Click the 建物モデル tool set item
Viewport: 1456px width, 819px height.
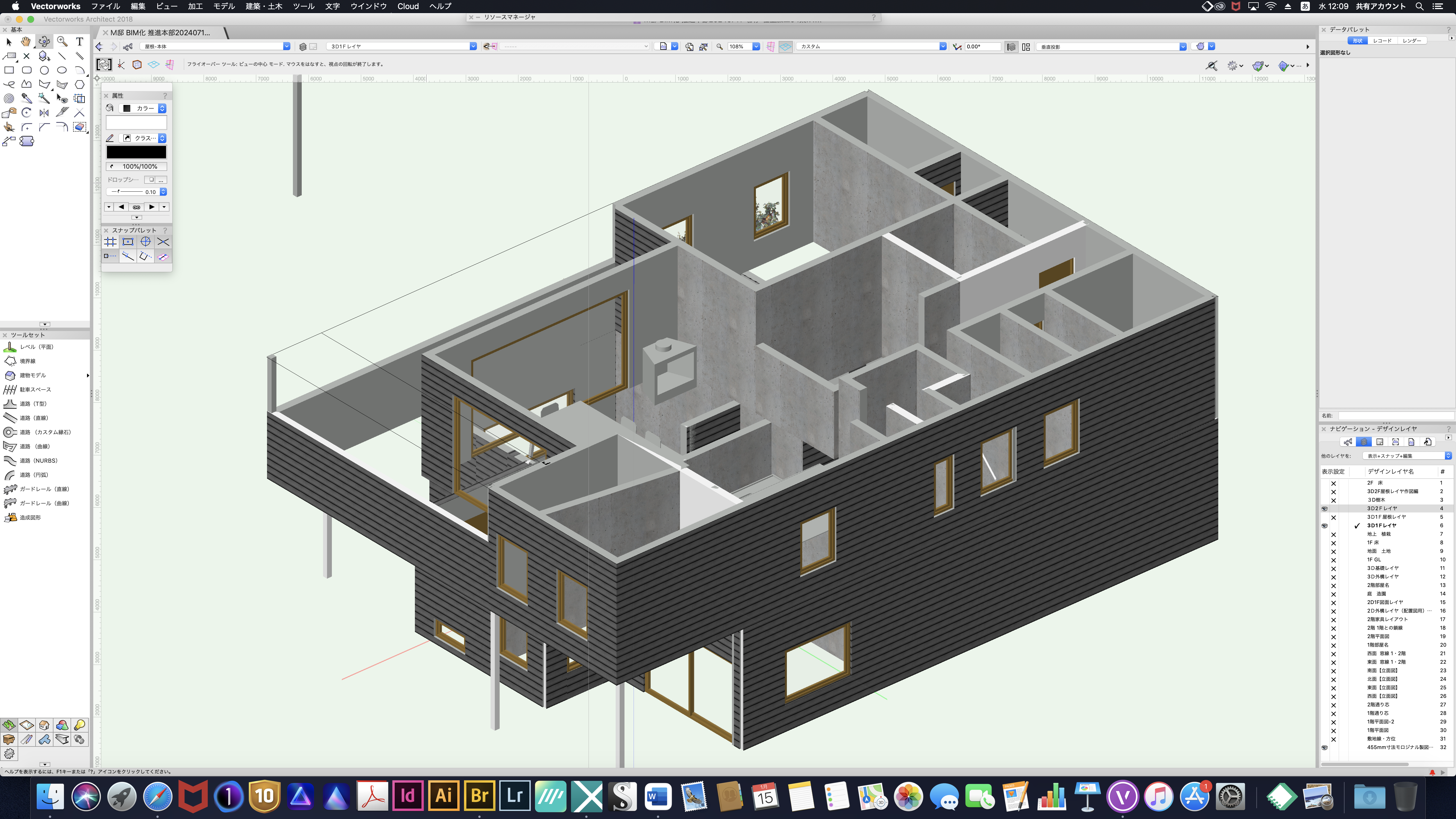tap(33, 375)
